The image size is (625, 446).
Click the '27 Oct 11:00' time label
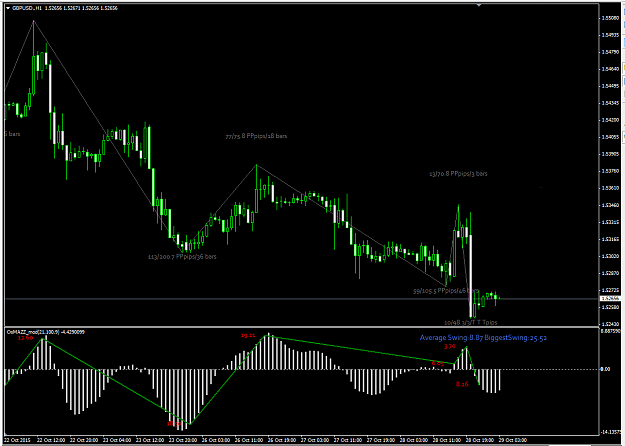coord(349,440)
